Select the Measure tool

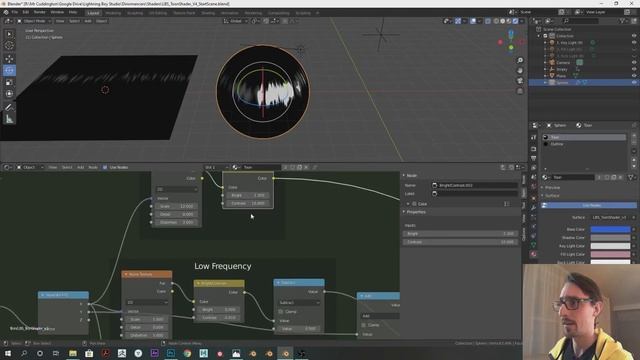(9, 119)
